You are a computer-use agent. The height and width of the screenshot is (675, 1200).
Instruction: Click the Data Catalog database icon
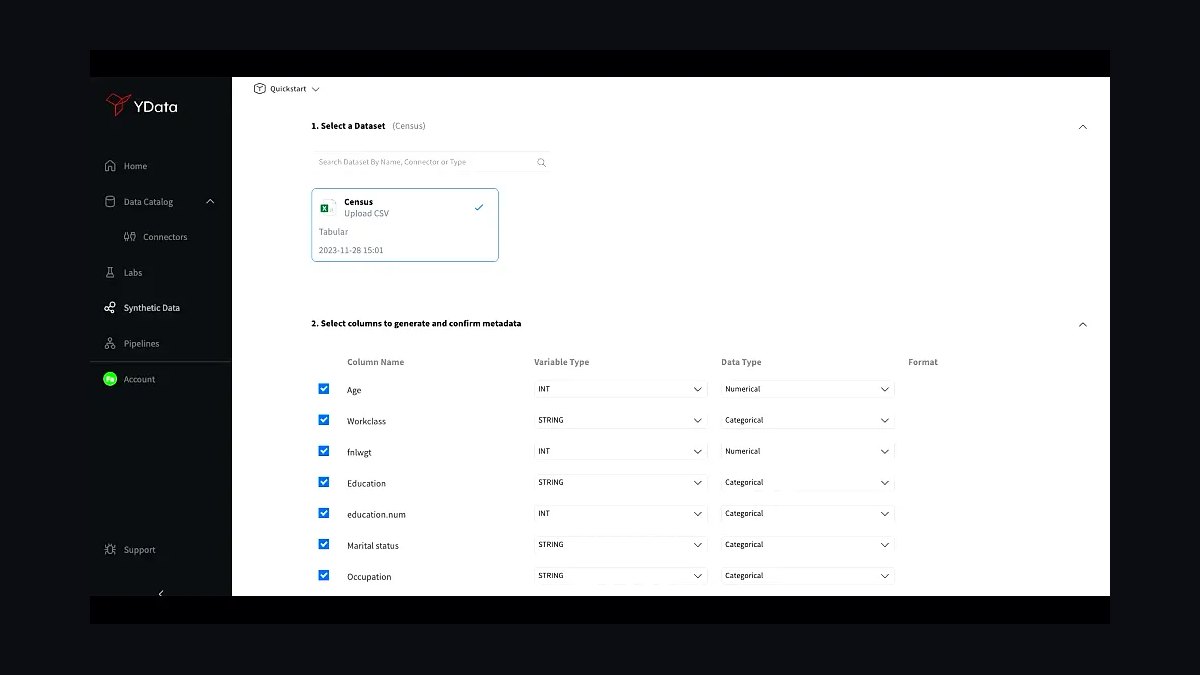[110, 201]
